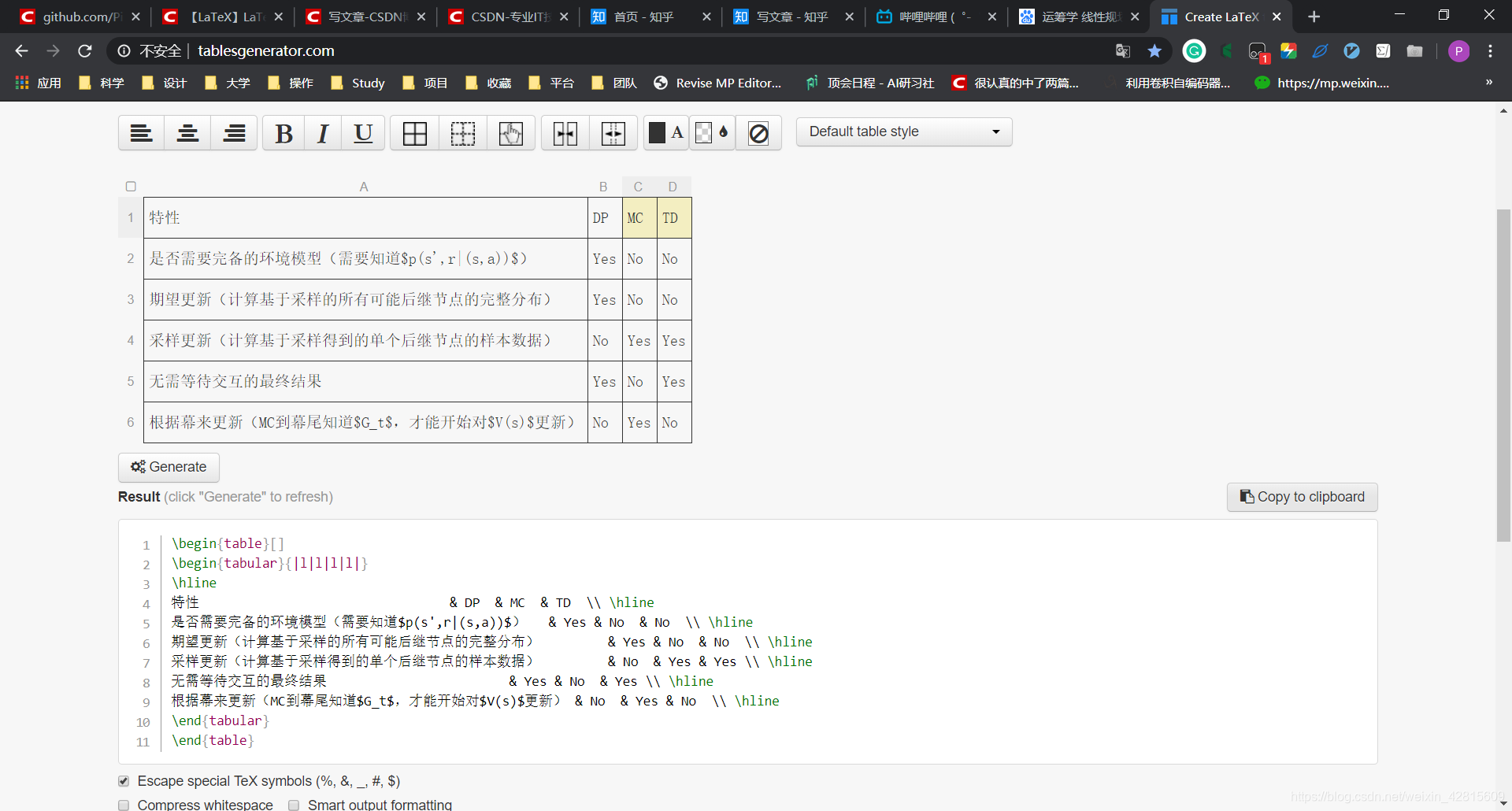Switch to the 哔哩哔哩 tab
The width and height of the screenshot is (1512, 811).
[x=937, y=17]
